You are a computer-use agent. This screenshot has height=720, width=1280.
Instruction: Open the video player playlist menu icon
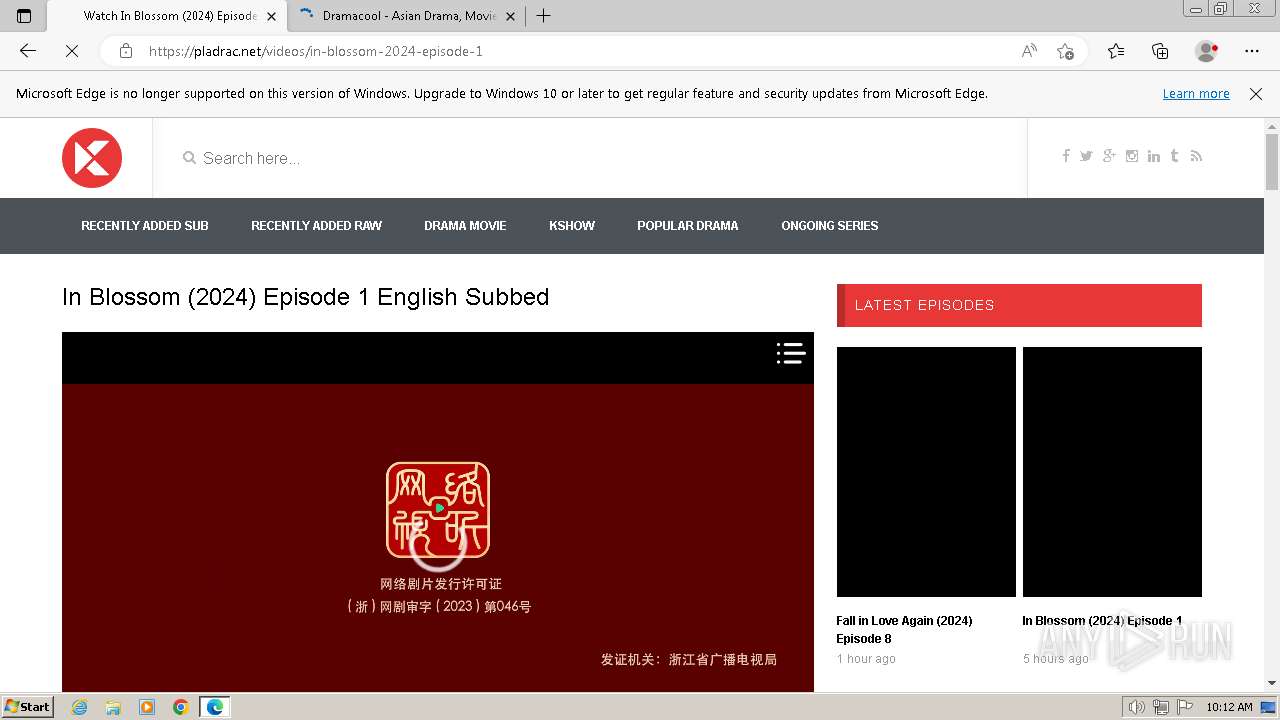pyautogui.click(x=791, y=353)
